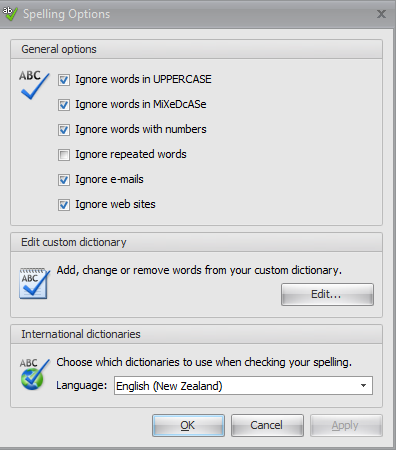Select the English (New Zealand) language field
Screen dimensions: 396x452
[243, 386]
